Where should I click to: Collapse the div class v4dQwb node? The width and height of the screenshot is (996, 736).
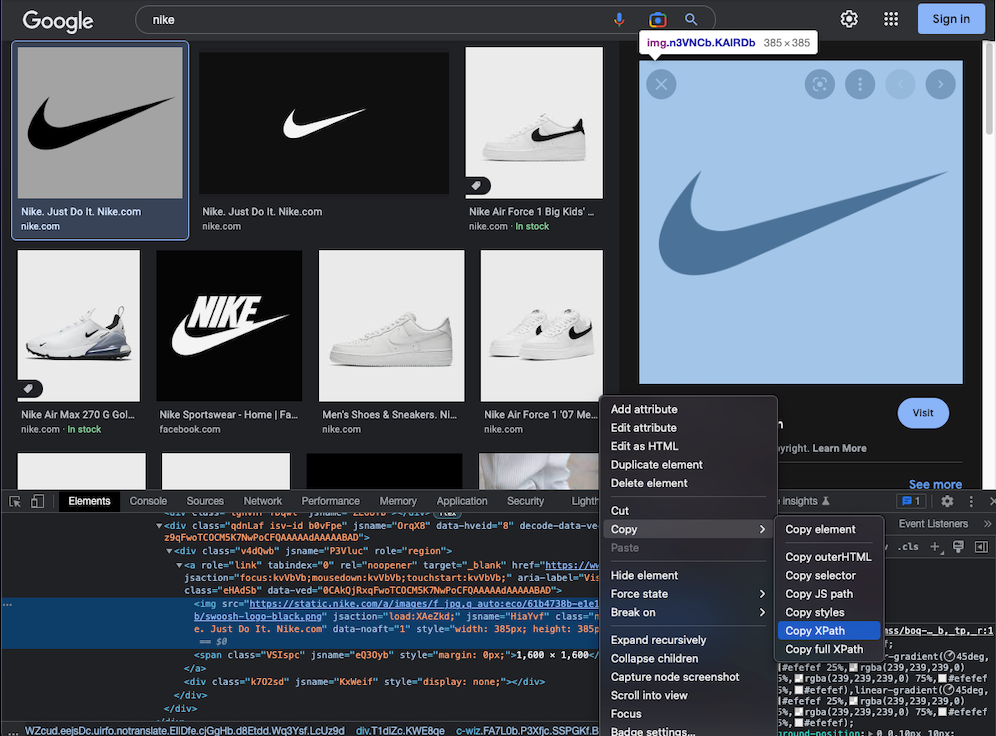pyautogui.click(x=169, y=551)
